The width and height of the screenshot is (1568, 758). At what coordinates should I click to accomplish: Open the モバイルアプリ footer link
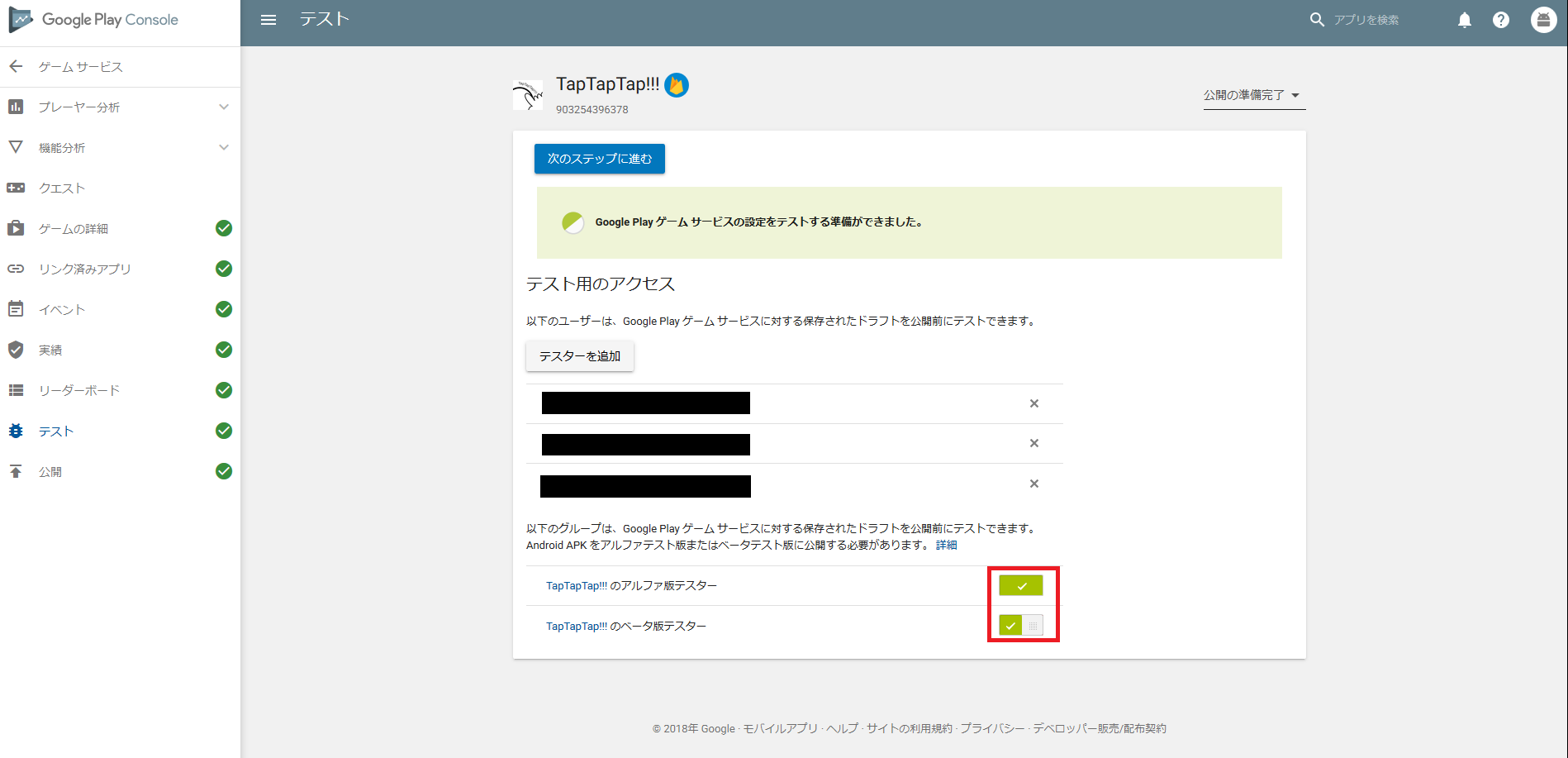(780, 728)
